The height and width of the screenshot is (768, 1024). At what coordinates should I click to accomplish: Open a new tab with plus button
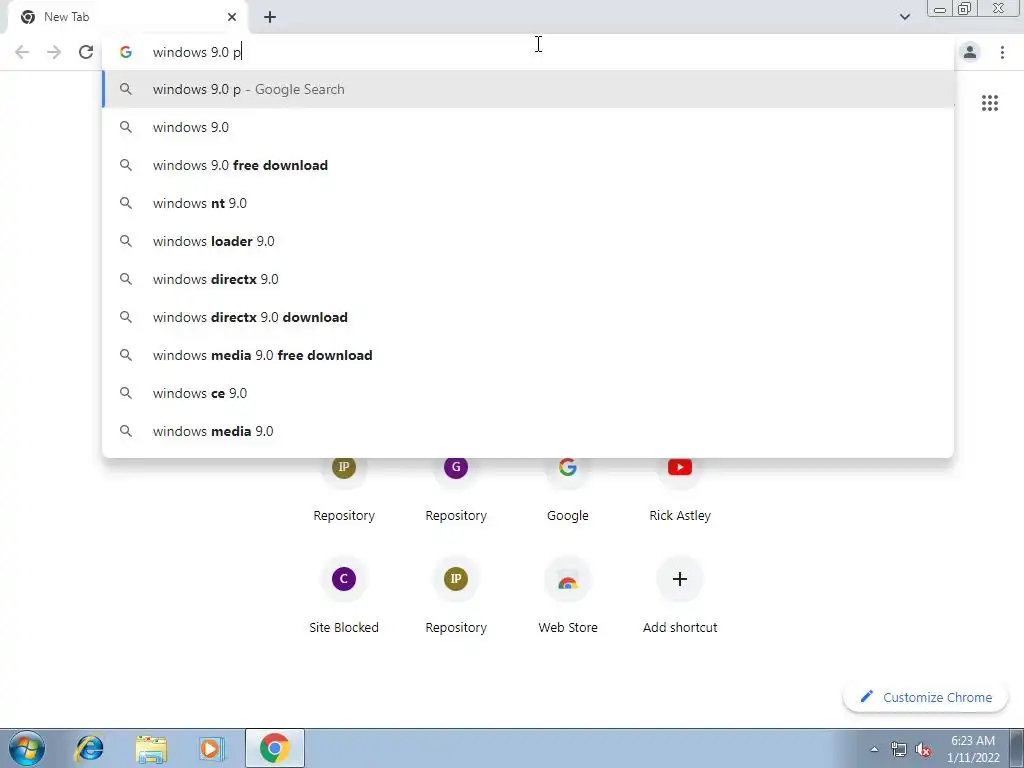click(270, 17)
